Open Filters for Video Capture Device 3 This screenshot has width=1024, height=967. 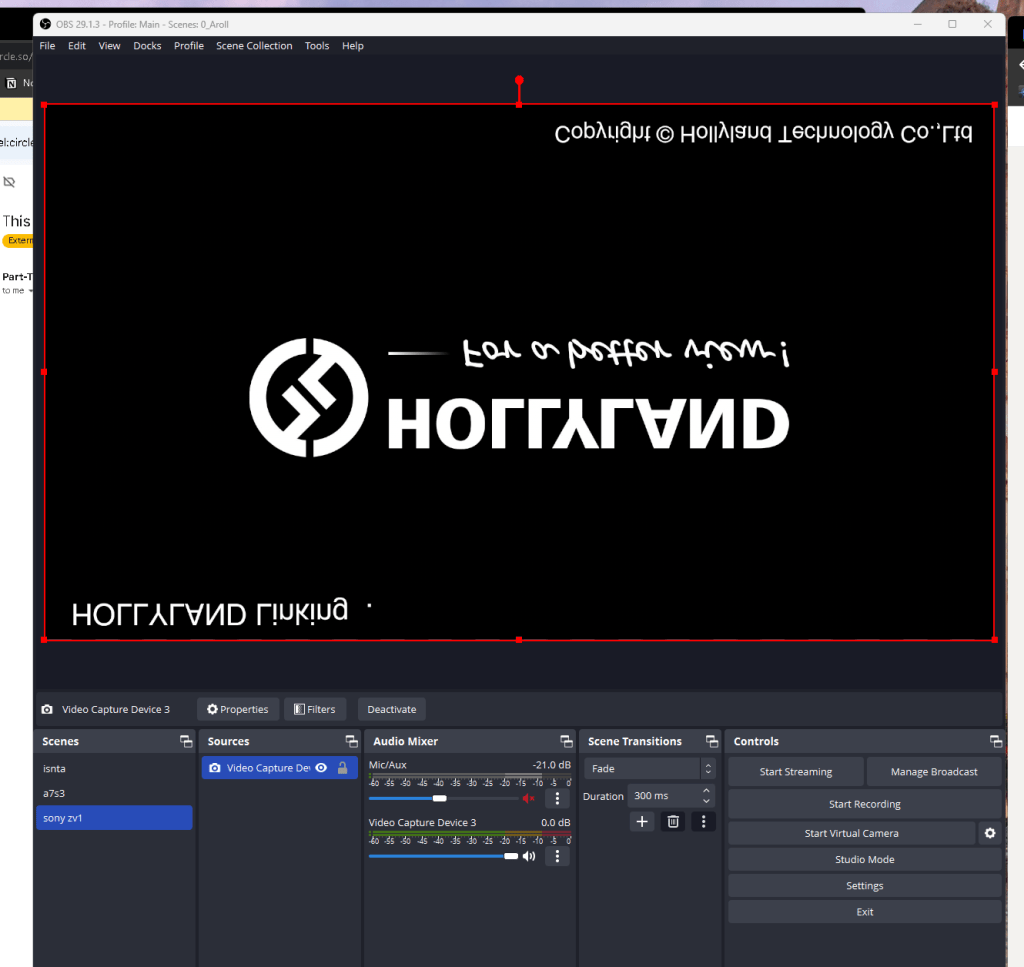click(315, 709)
